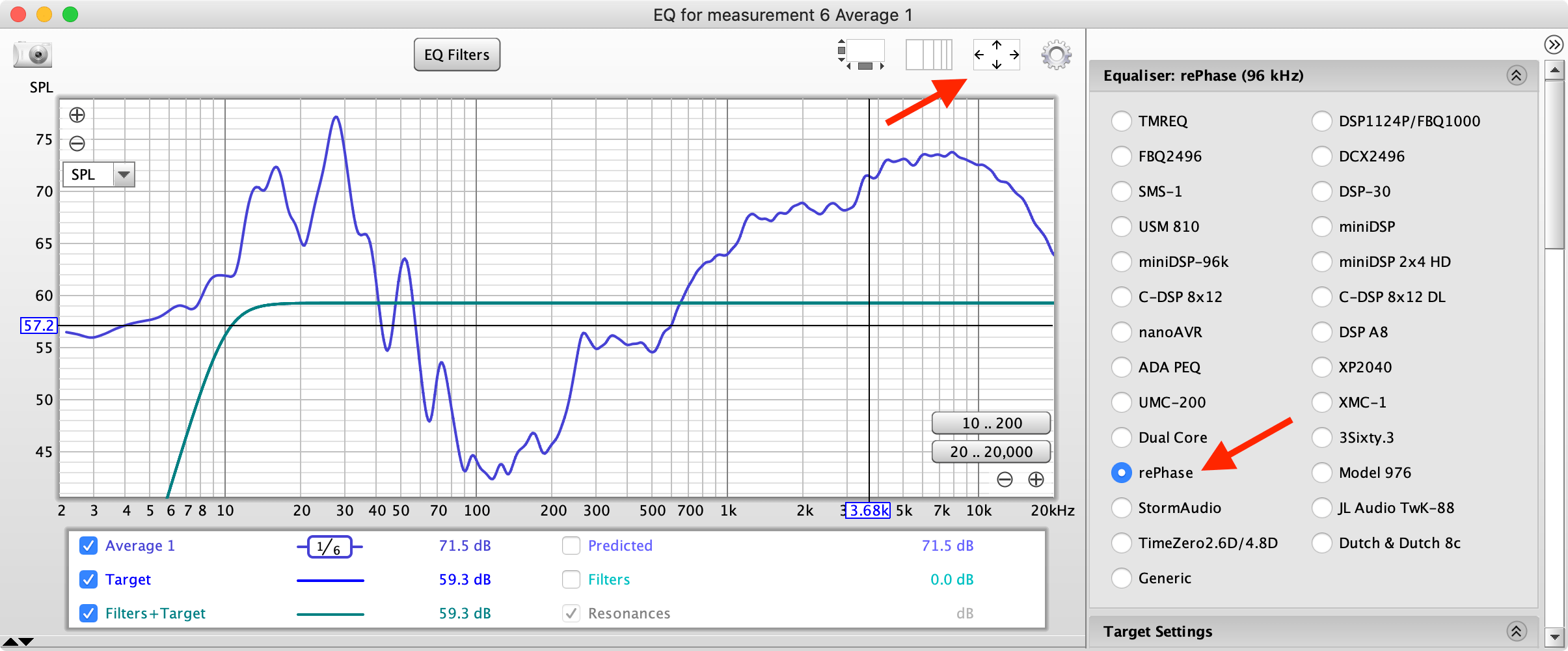The width and height of the screenshot is (1568, 651).
Task: Click the camera capture graph icon
Action: click(33, 55)
